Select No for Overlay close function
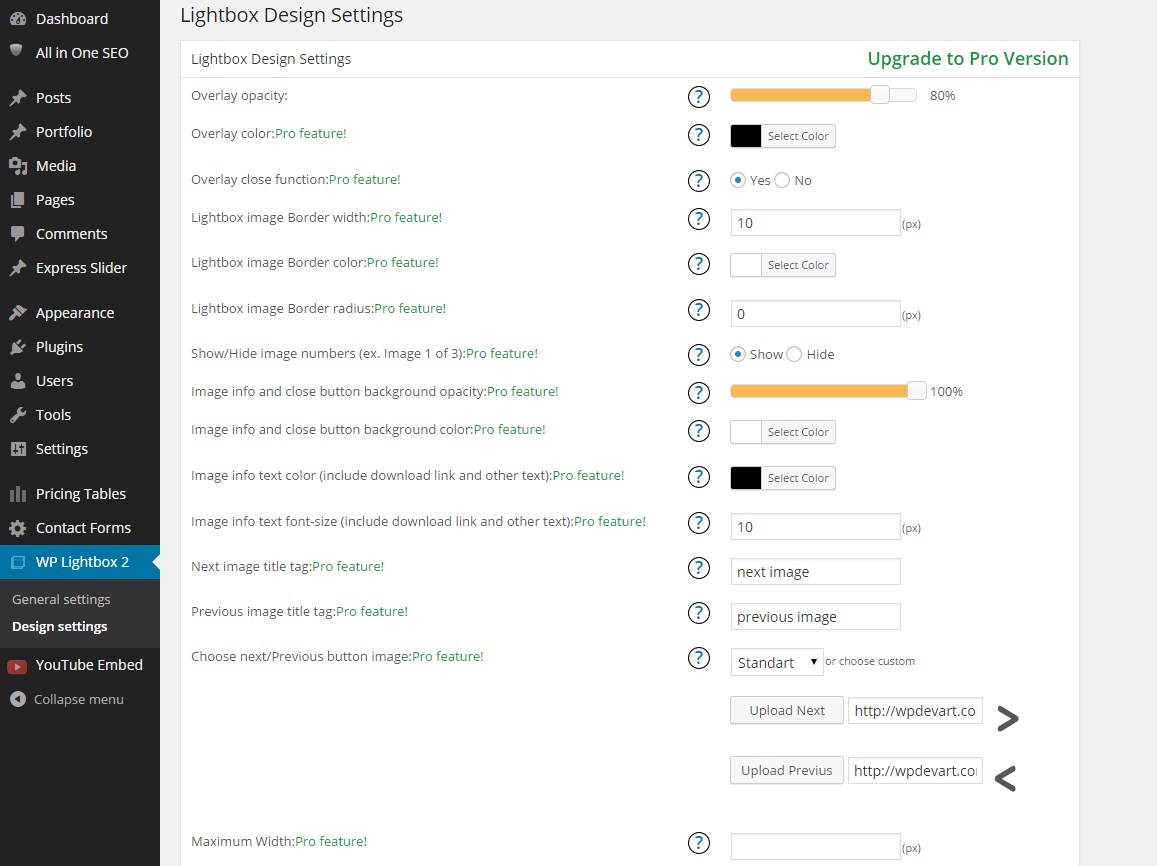The width and height of the screenshot is (1157, 866). pos(782,180)
